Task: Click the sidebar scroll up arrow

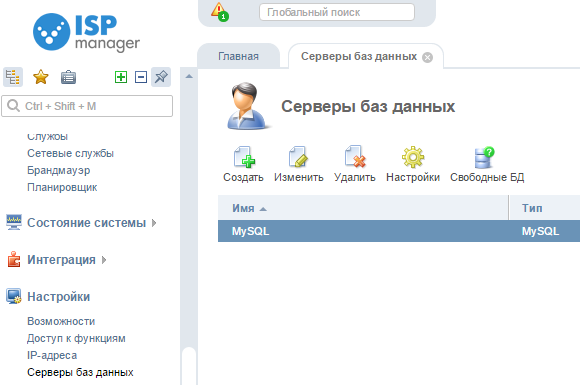Action: point(189,77)
